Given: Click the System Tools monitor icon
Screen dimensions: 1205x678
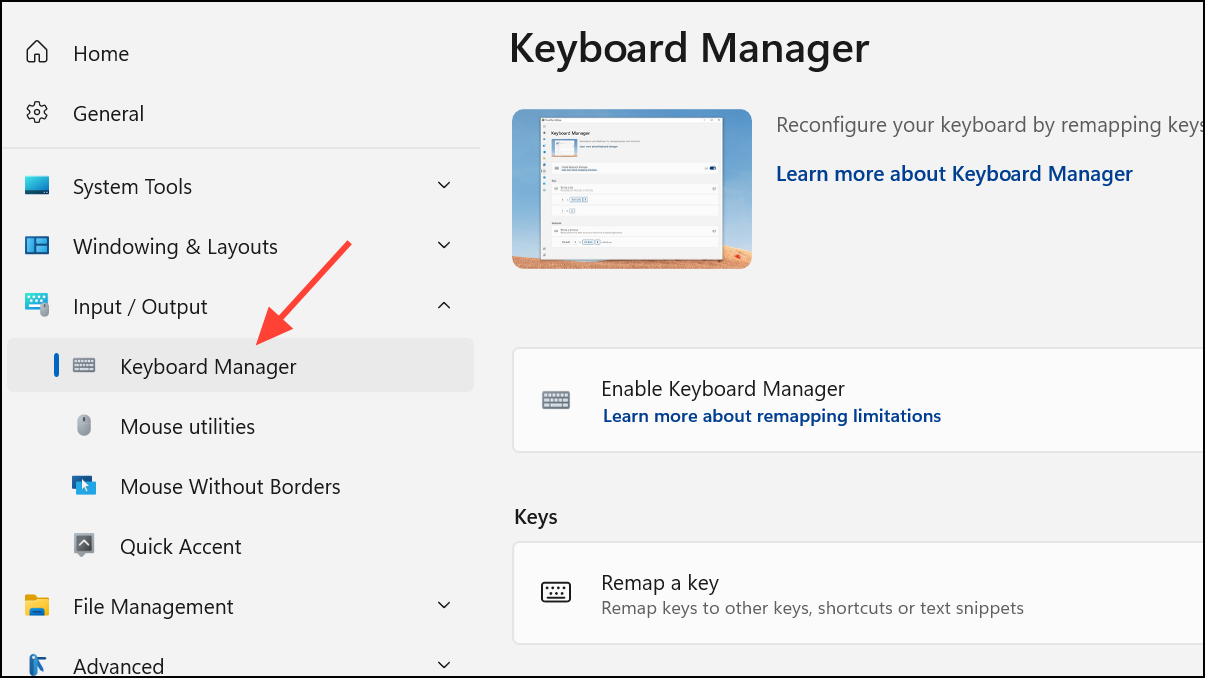Looking at the screenshot, I should click(x=37, y=186).
